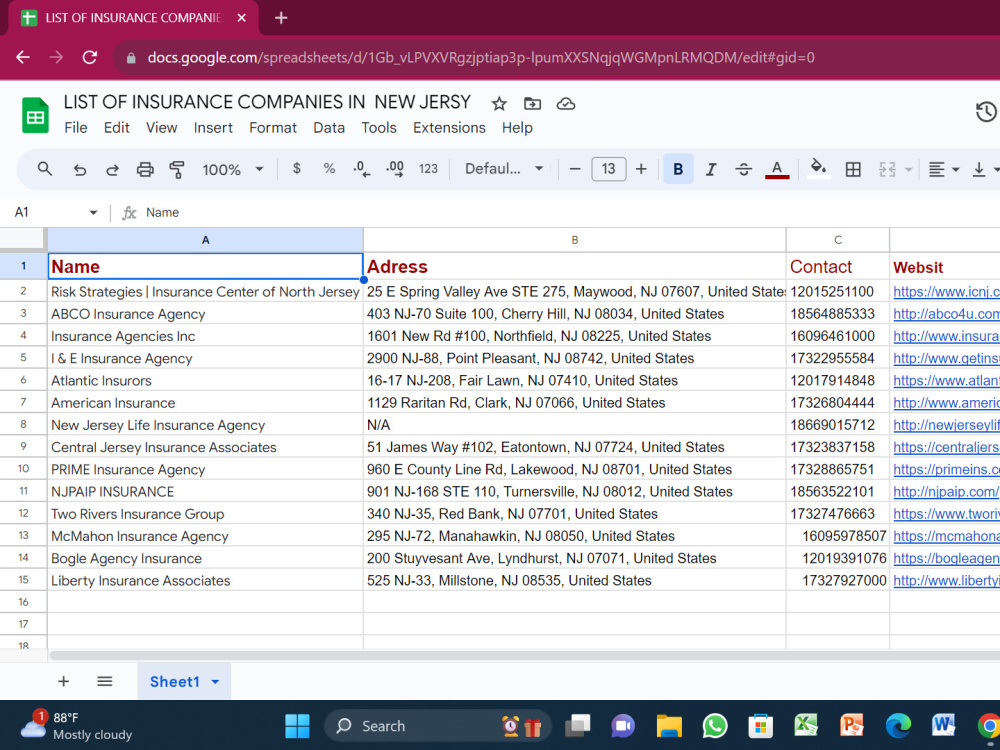Open the primeins website link
This screenshot has height=750, width=1000.
point(946,469)
